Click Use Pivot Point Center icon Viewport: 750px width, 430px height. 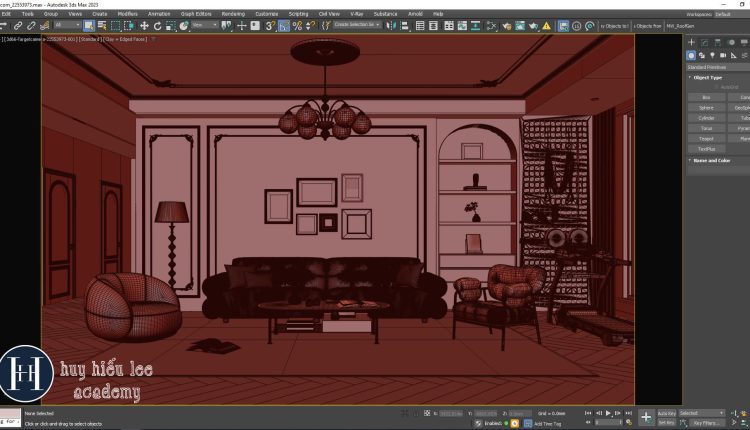(226, 25)
